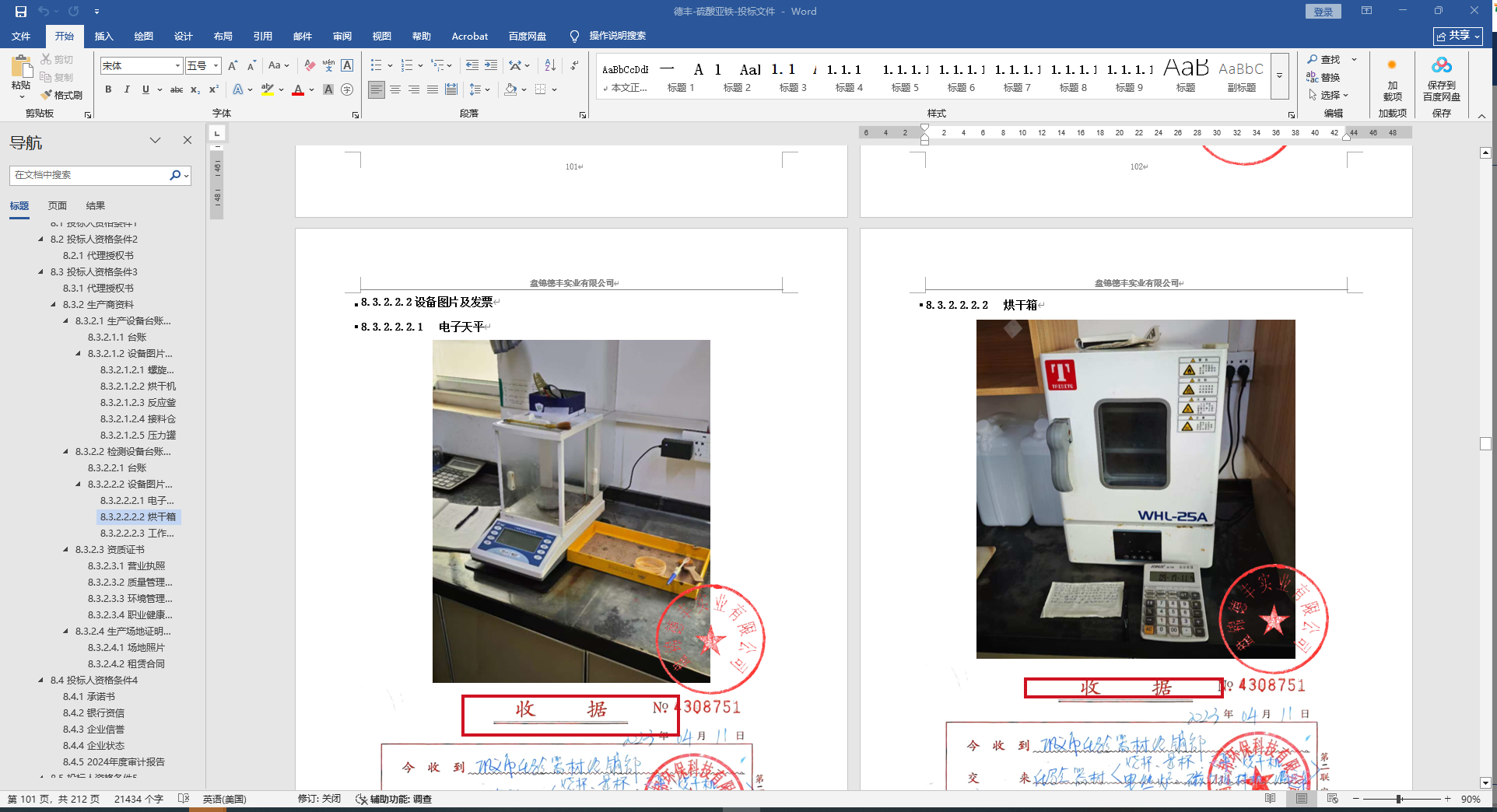Apply distributed alignment to the paragraph
Viewport: 1497px width, 812px height.
451,89
